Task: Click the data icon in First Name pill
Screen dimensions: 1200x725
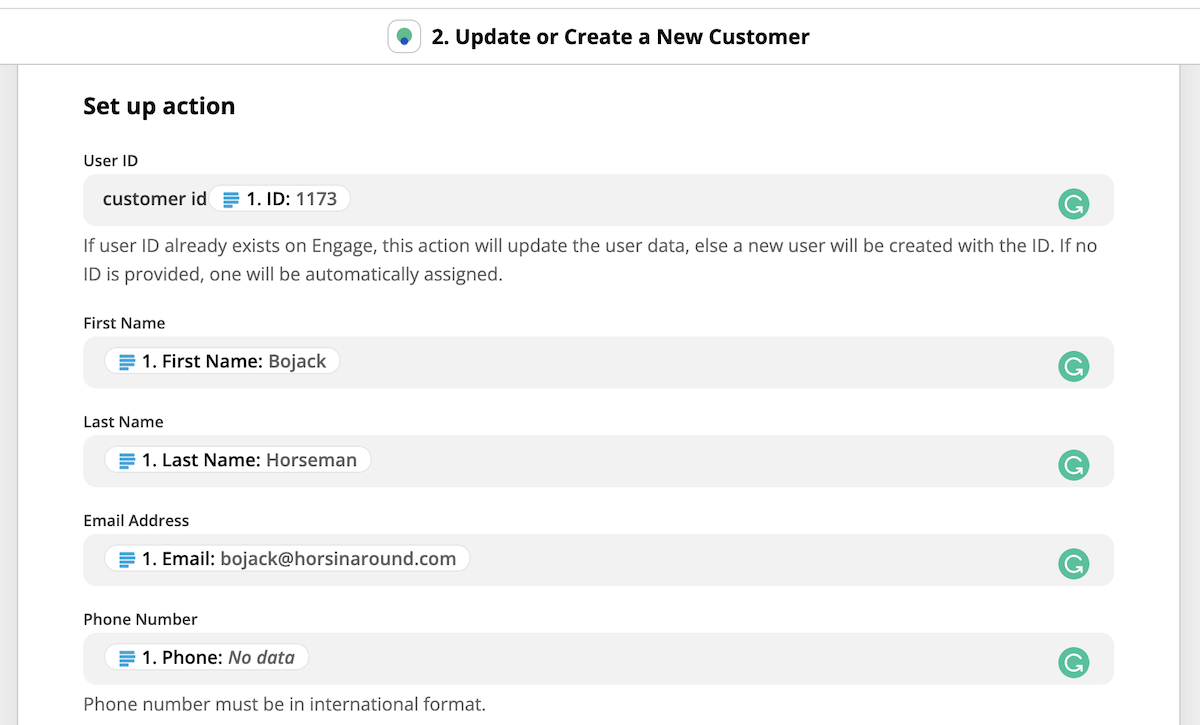Action: [x=127, y=362]
